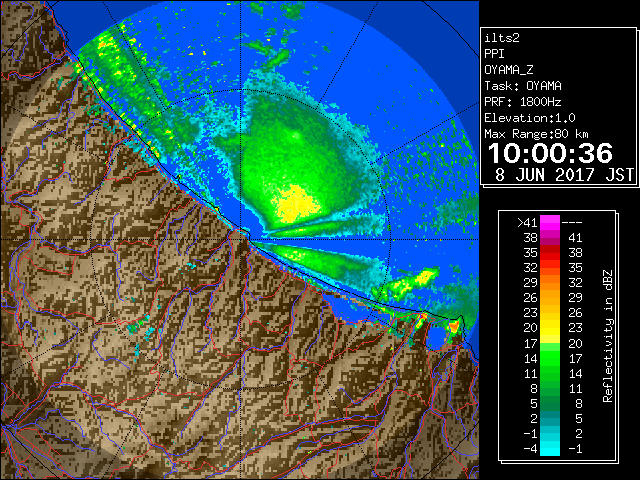Select the "Task: OYAMA" line

coord(523,86)
